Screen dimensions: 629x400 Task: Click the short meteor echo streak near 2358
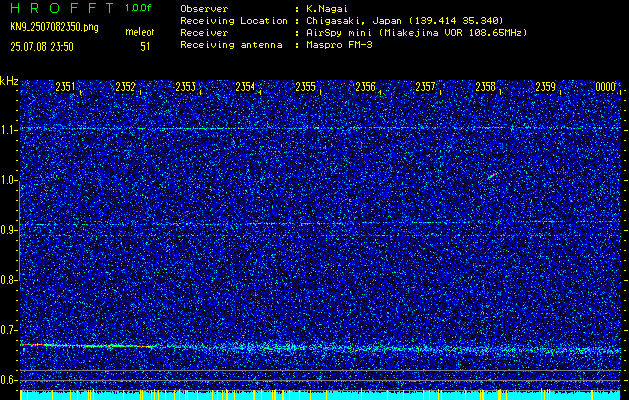492,175
